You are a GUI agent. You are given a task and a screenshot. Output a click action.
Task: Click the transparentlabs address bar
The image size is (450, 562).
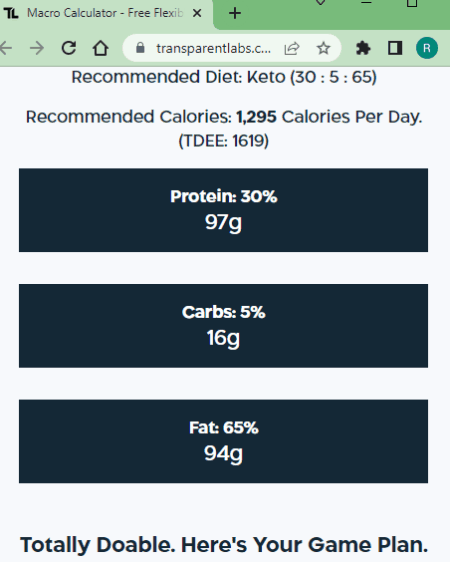tap(214, 48)
